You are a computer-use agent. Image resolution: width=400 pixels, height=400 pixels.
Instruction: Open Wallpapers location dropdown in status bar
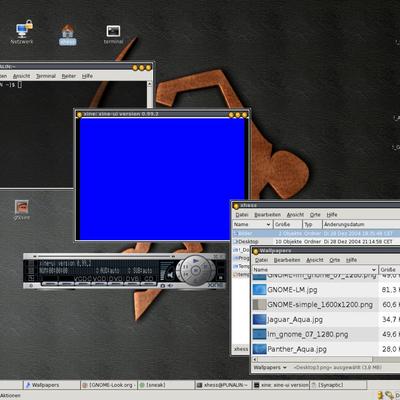[x=270, y=367]
